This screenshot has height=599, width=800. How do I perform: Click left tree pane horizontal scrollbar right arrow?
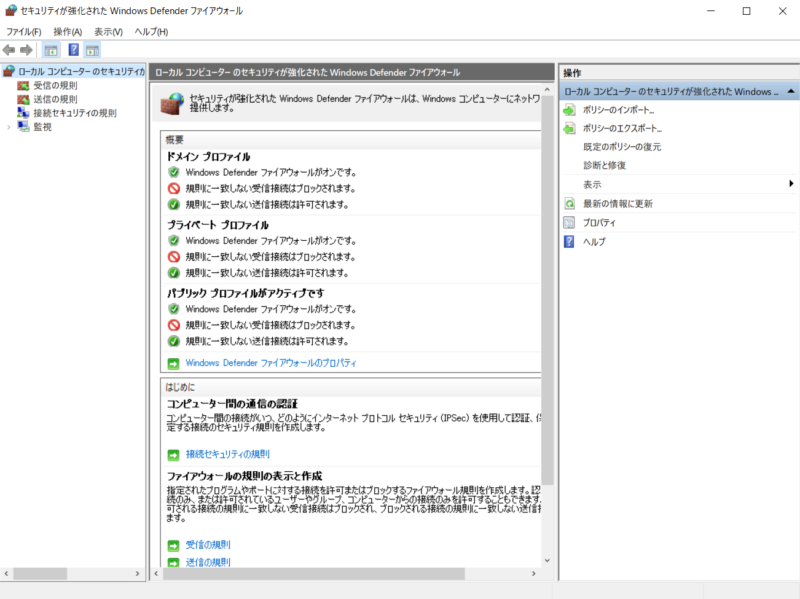(x=137, y=573)
